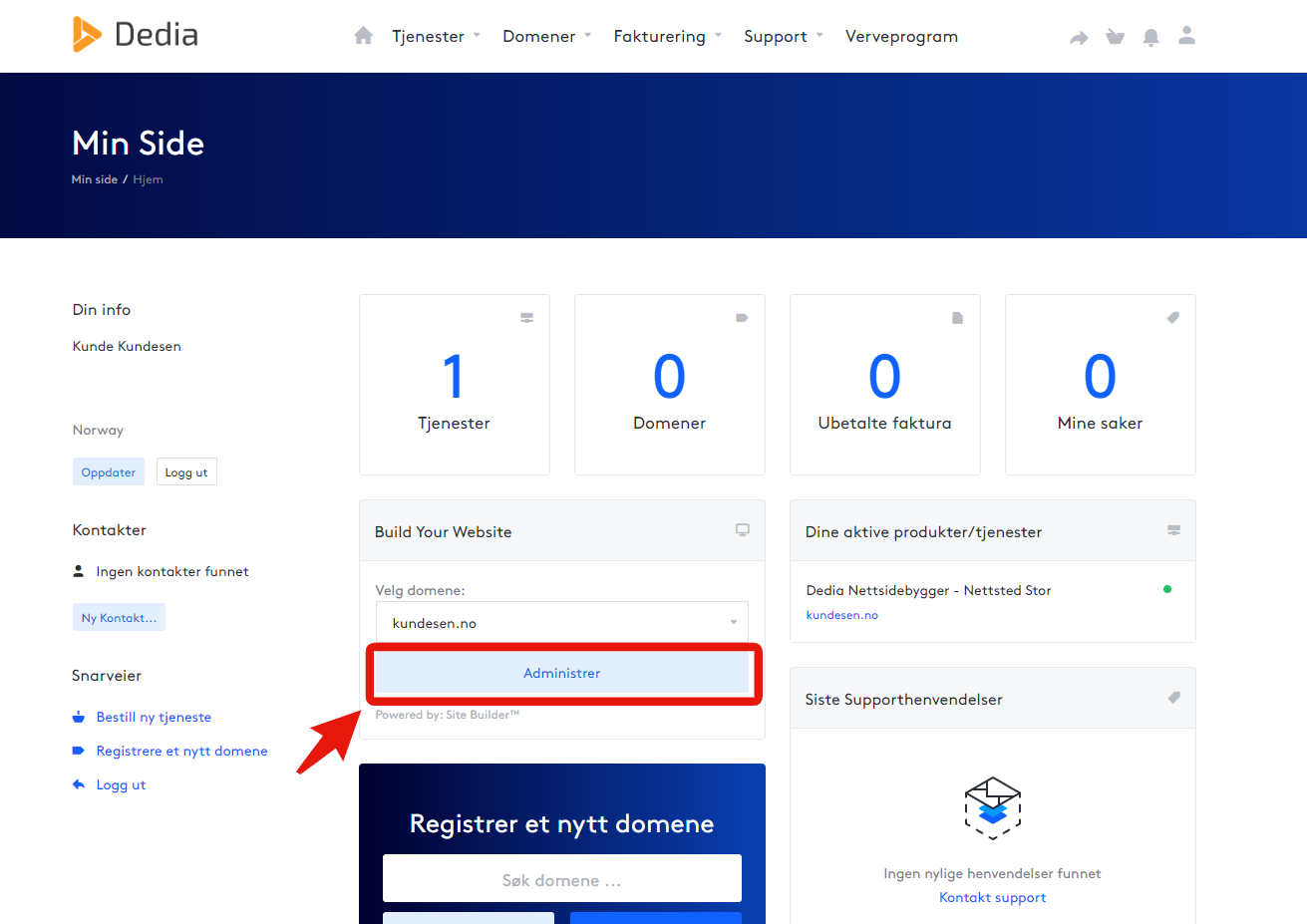Open the kundesen.no product link
This screenshot has height=924, width=1307.
click(842, 615)
